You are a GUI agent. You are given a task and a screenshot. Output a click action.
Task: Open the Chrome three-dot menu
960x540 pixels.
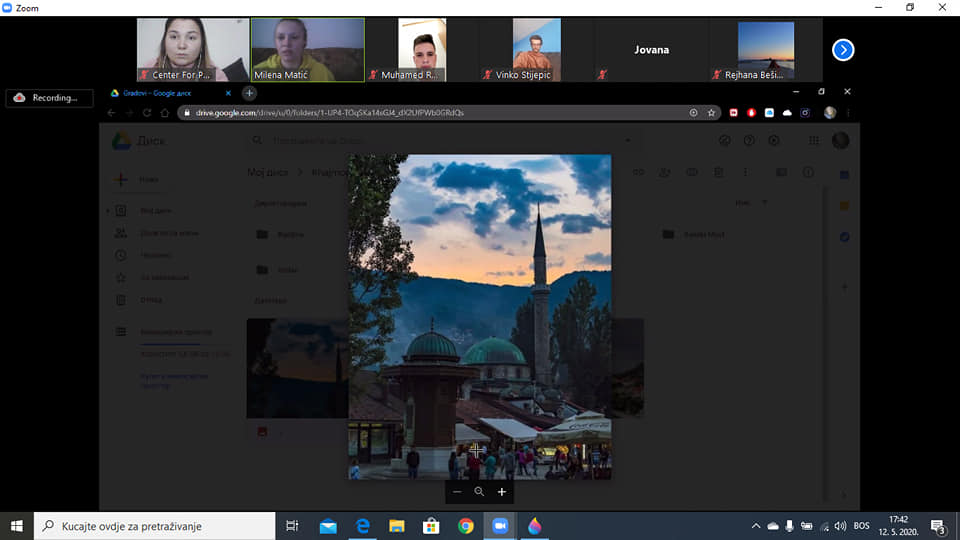[x=848, y=113]
